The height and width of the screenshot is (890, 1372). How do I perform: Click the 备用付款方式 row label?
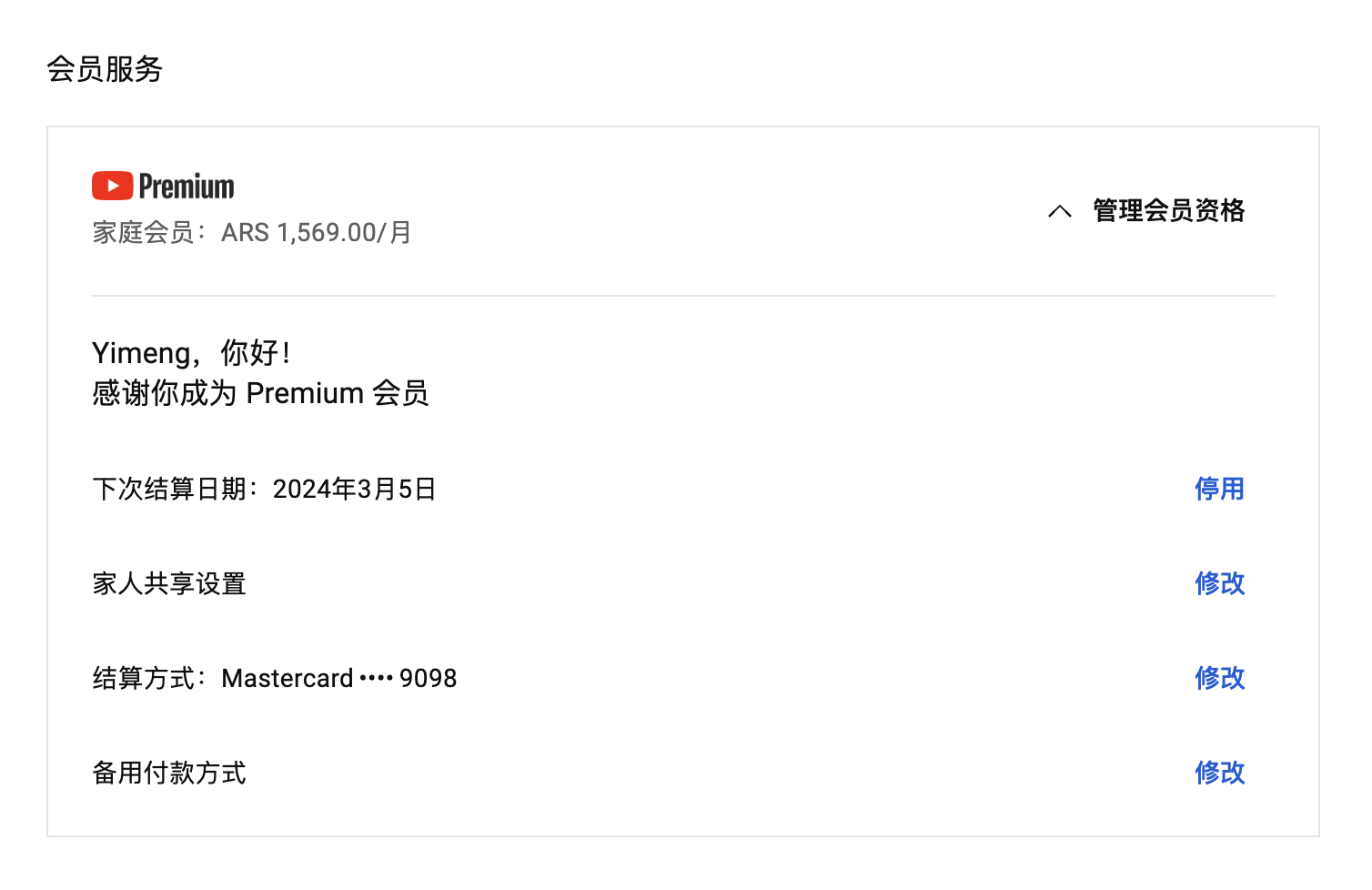169,774
